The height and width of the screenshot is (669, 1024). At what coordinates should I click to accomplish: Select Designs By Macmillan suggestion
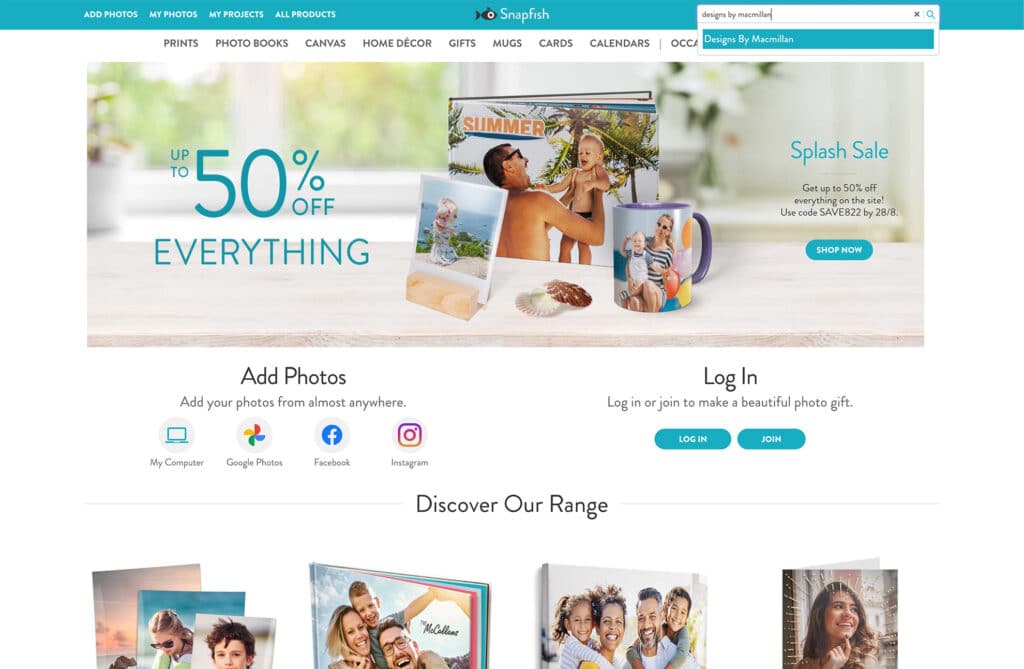click(x=818, y=39)
